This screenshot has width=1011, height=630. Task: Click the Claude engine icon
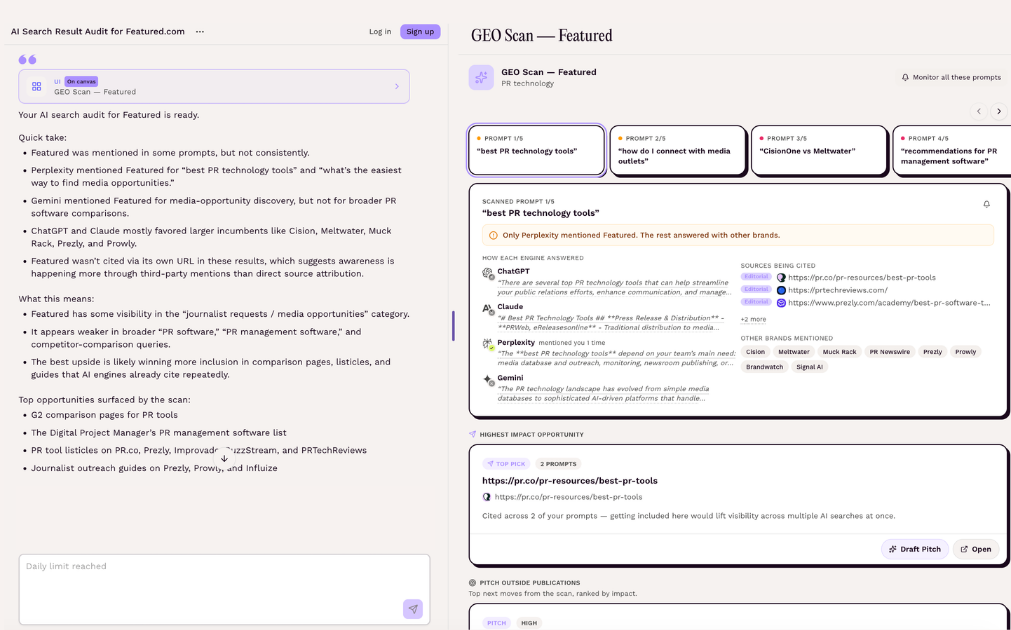point(488,309)
